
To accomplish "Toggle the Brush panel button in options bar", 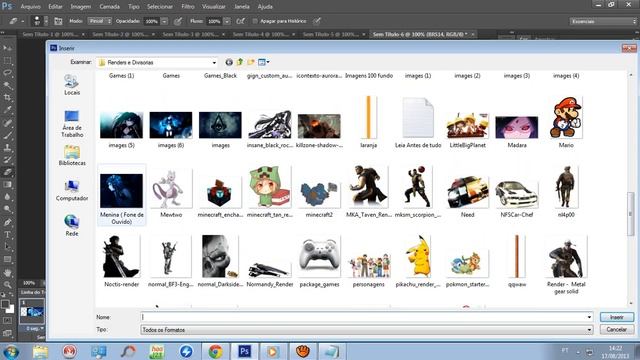I will [x=58, y=21].
